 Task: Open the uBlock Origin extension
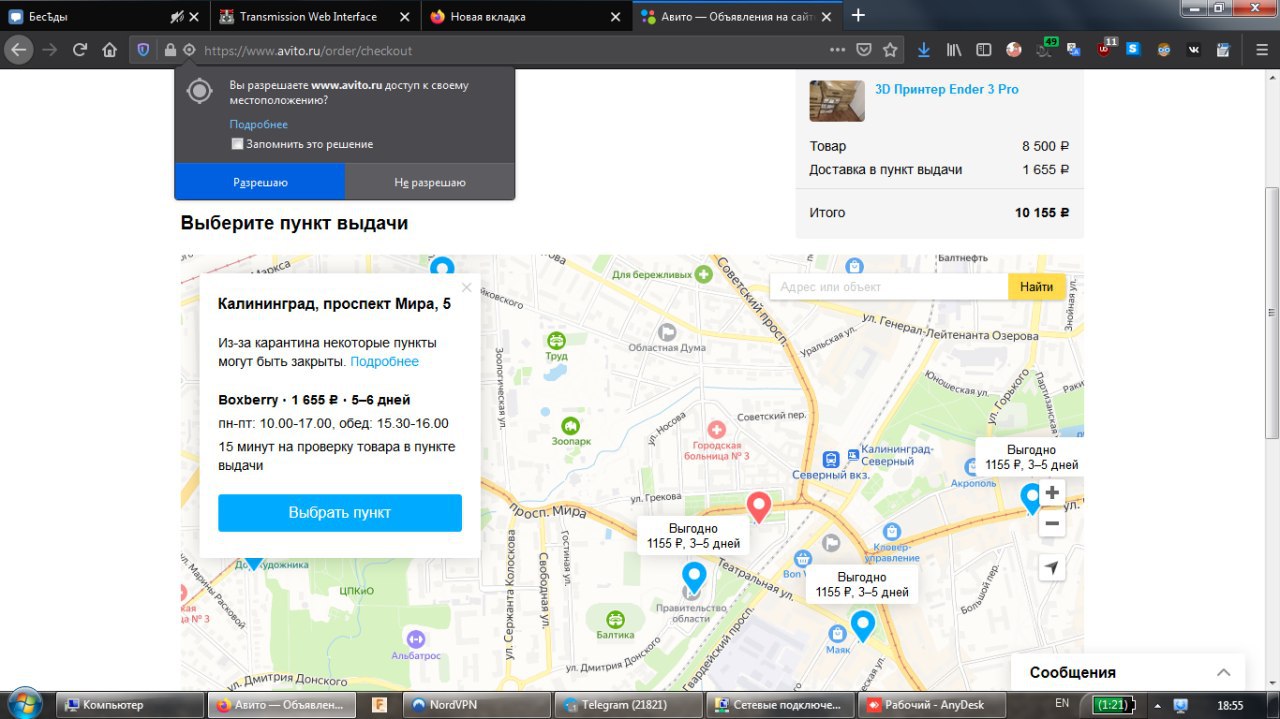(x=1105, y=50)
